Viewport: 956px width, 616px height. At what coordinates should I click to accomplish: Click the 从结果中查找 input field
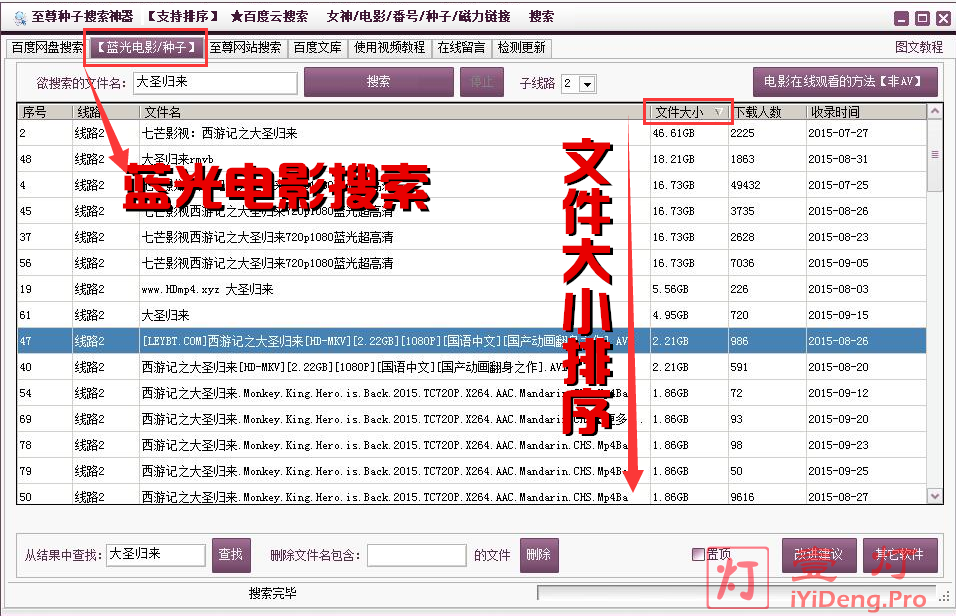tap(155, 555)
